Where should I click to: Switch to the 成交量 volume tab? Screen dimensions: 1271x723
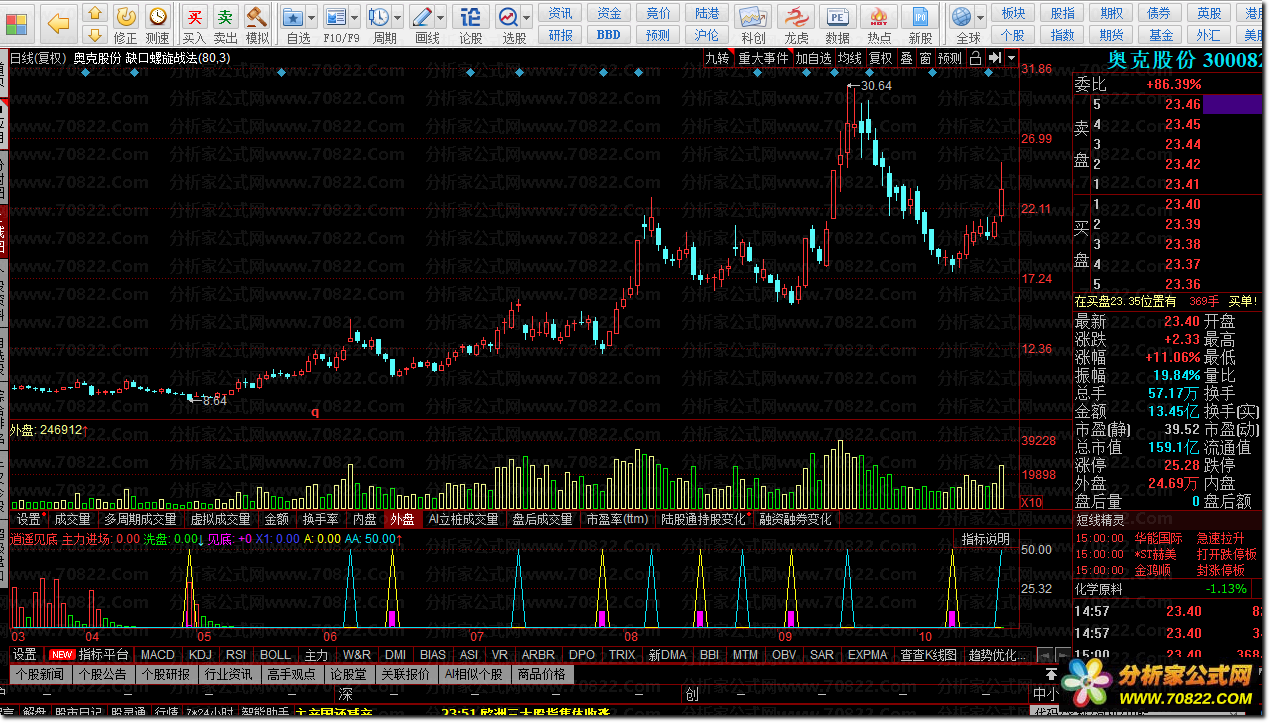point(72,519)
